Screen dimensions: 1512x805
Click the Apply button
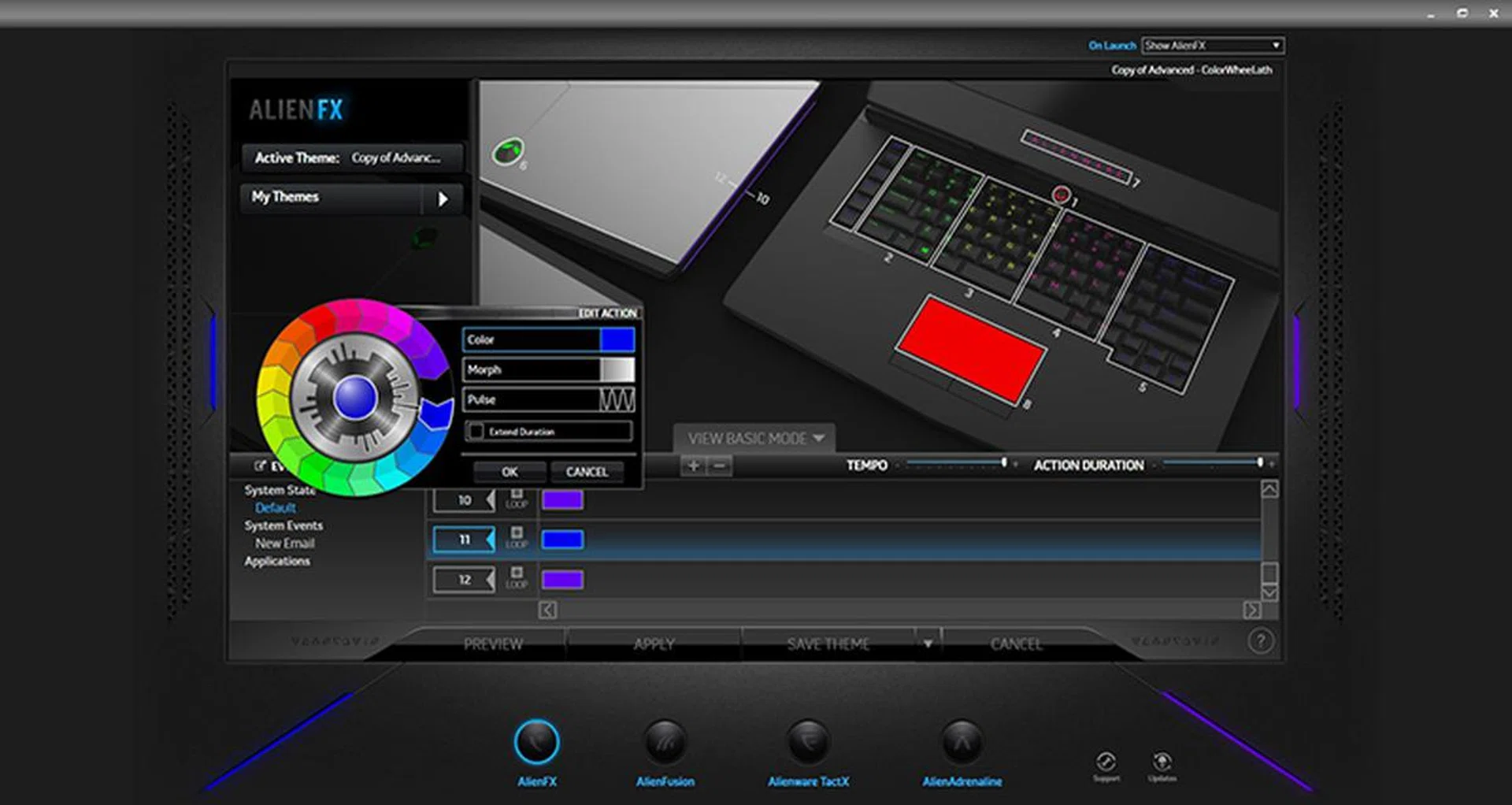(x=654, y=644)
